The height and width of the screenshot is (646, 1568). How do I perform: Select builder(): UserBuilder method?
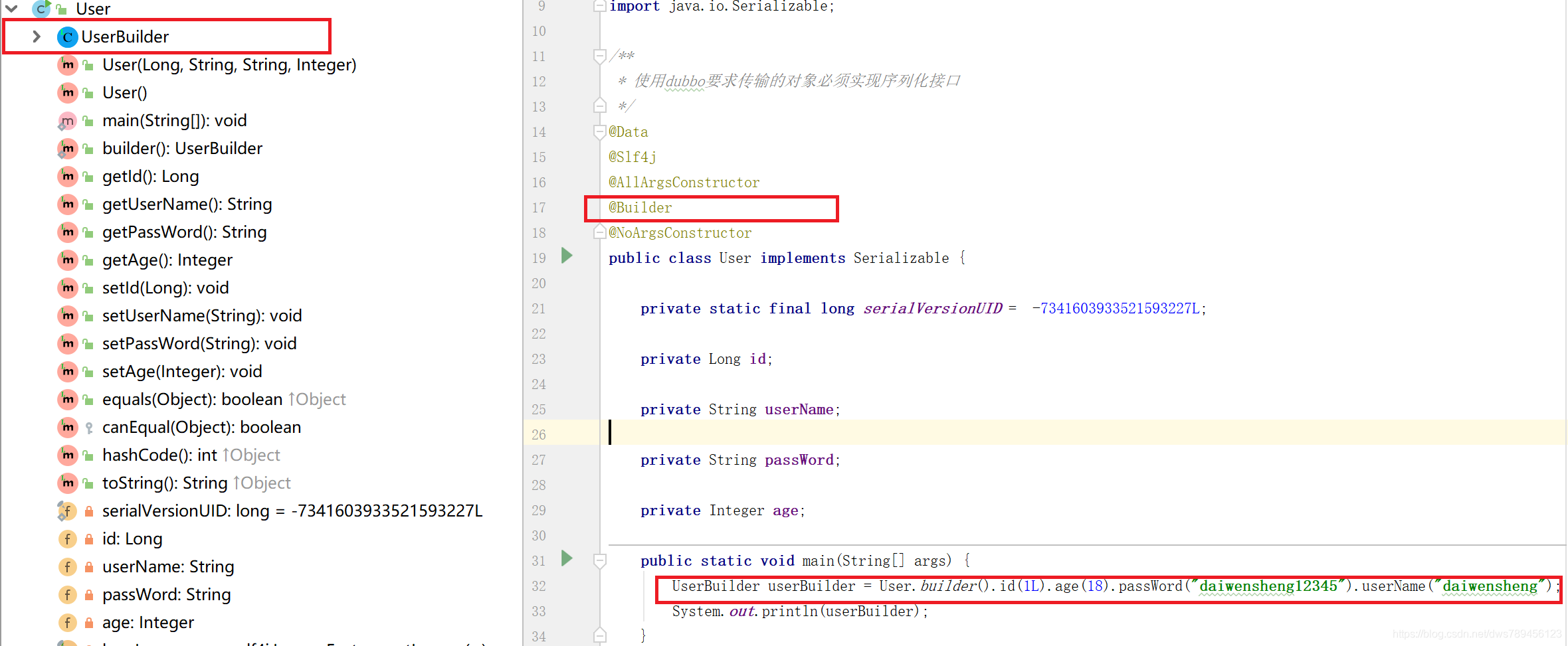(x=183, y=149)
